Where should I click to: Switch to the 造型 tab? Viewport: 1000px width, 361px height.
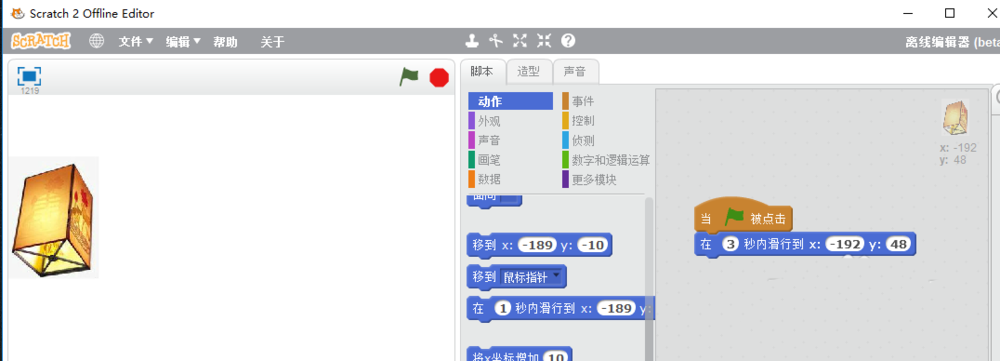tap(529, 71)
